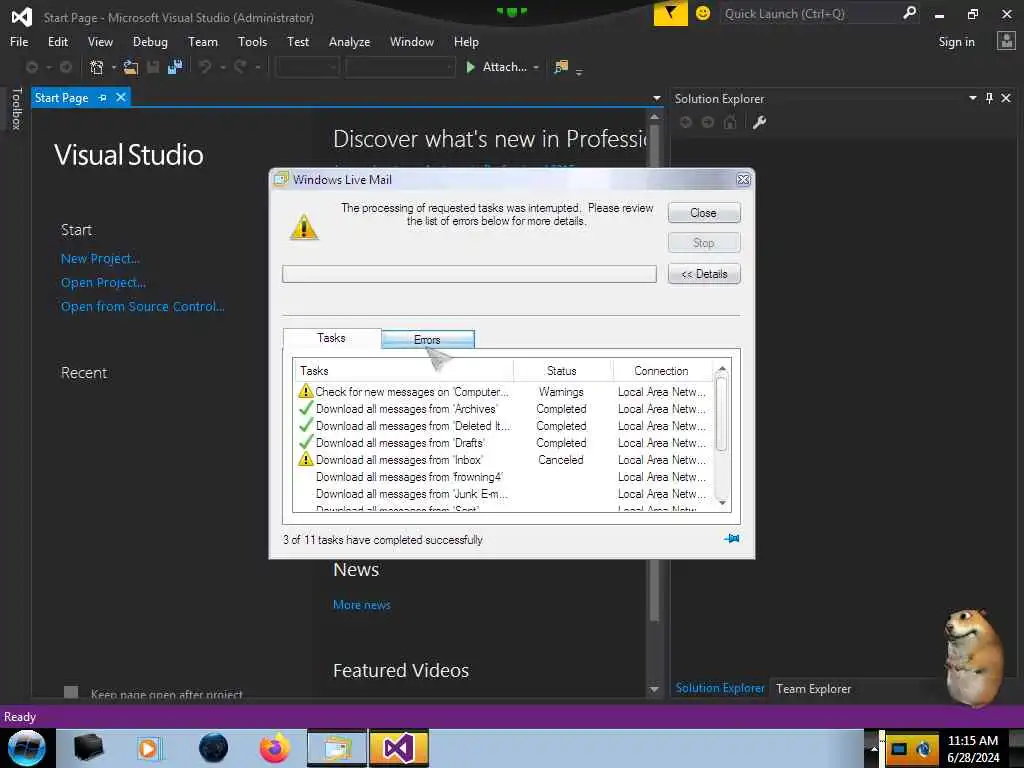Click the Solution Explorer Forward icon

[x=708, y=122]
